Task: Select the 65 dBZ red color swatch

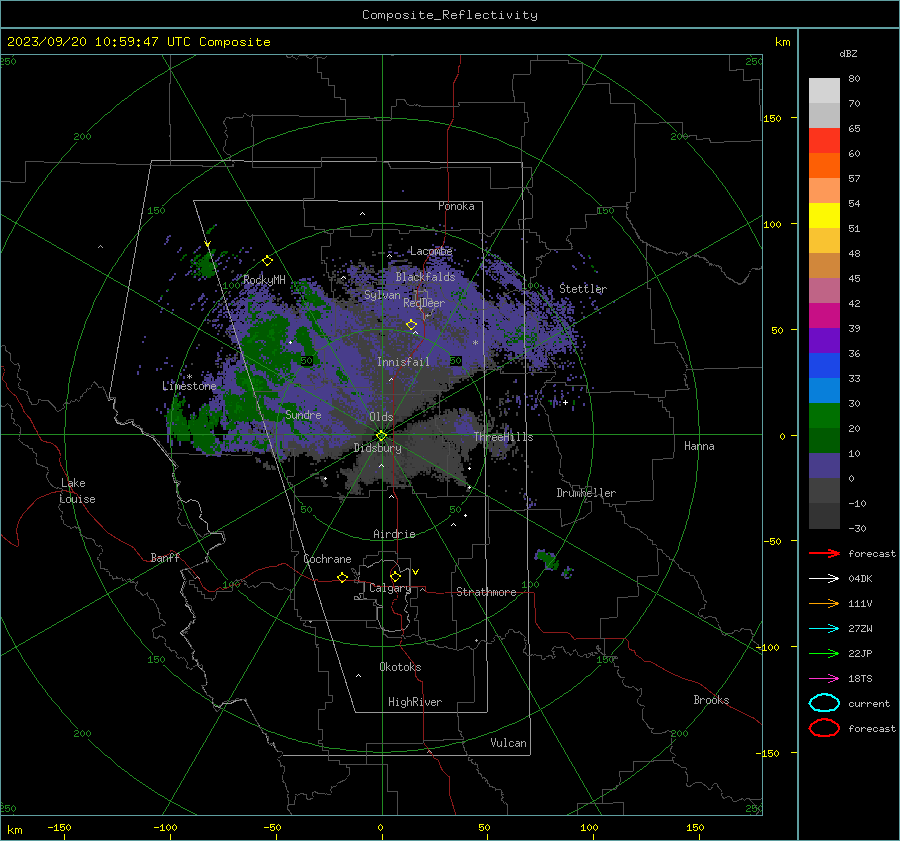Action: (x=824, y=140)
